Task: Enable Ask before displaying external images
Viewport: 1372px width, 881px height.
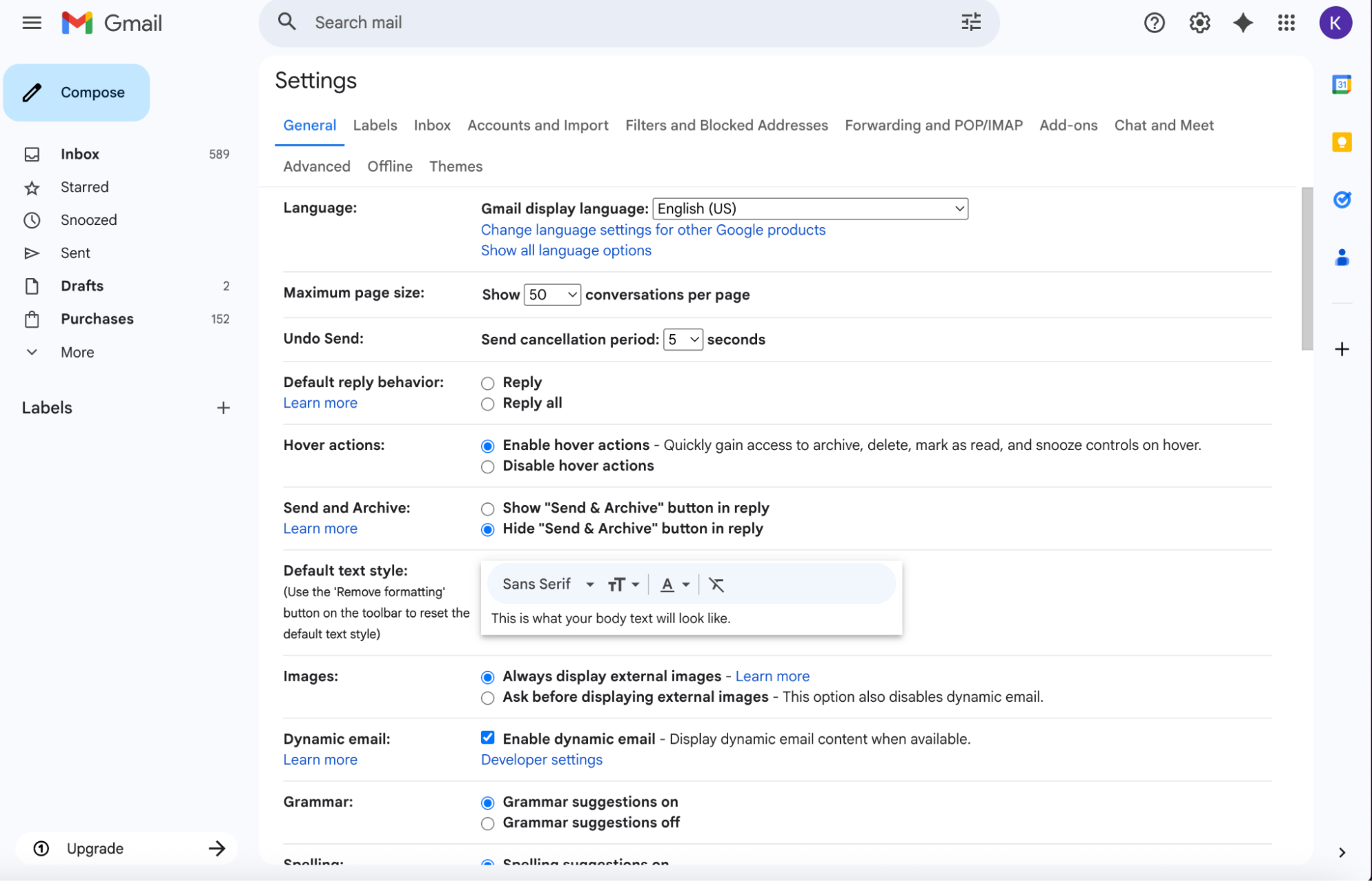Action: pos(487,698)
